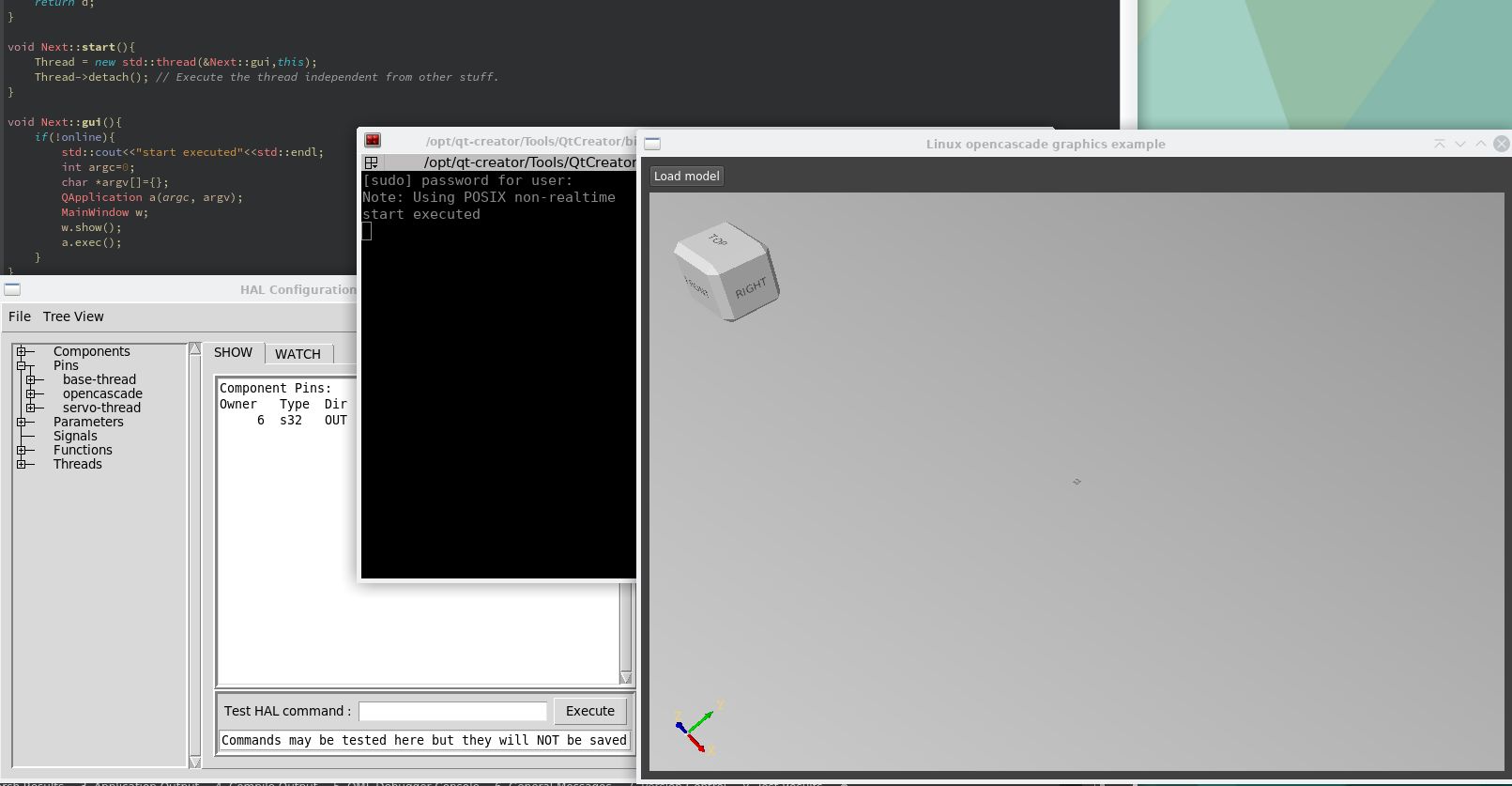Expand the servo-thread pin node
This screenshot has height=786, width=1512.
pyautogui.click(x=31, y=408)
